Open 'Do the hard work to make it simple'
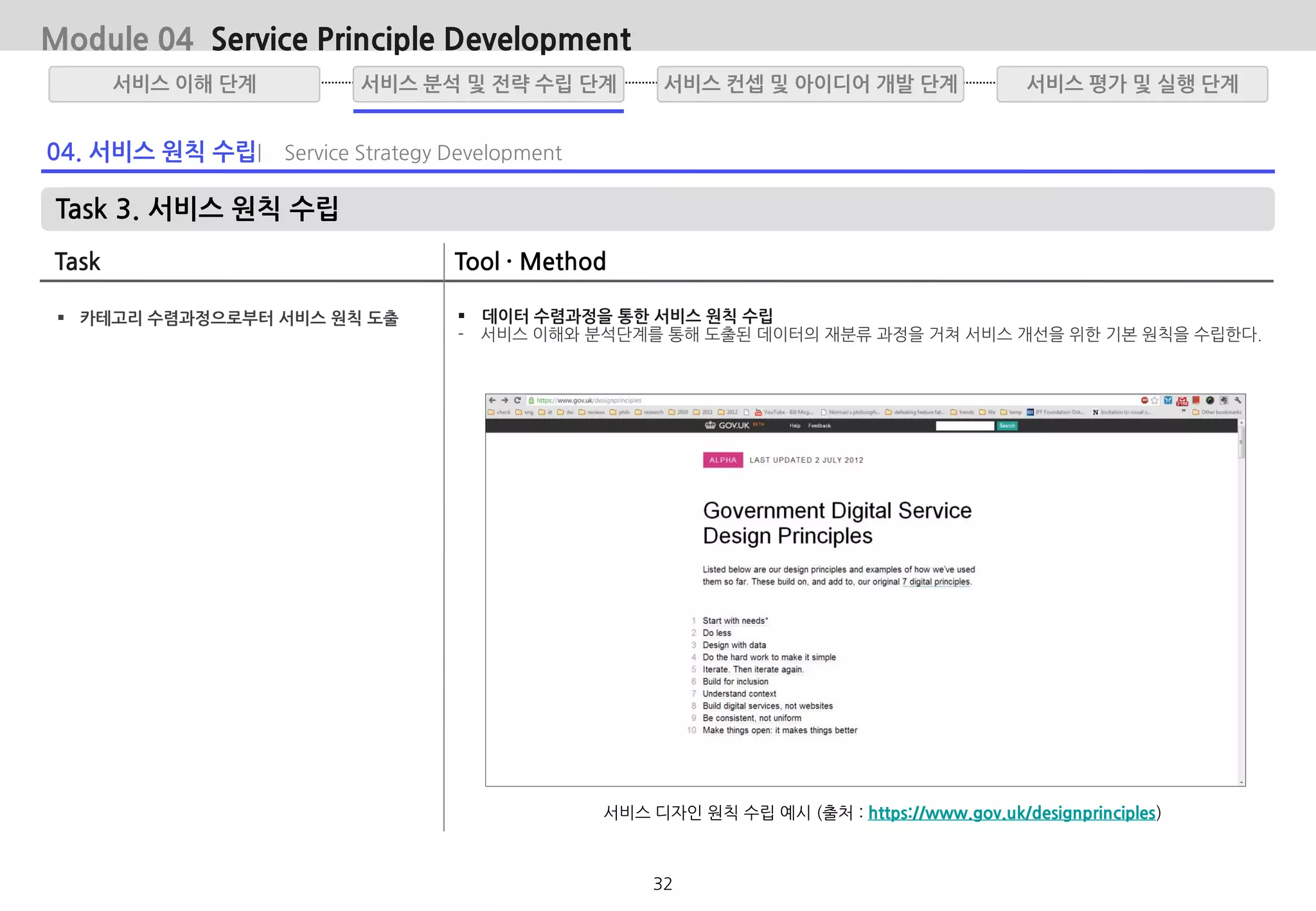 769,657
